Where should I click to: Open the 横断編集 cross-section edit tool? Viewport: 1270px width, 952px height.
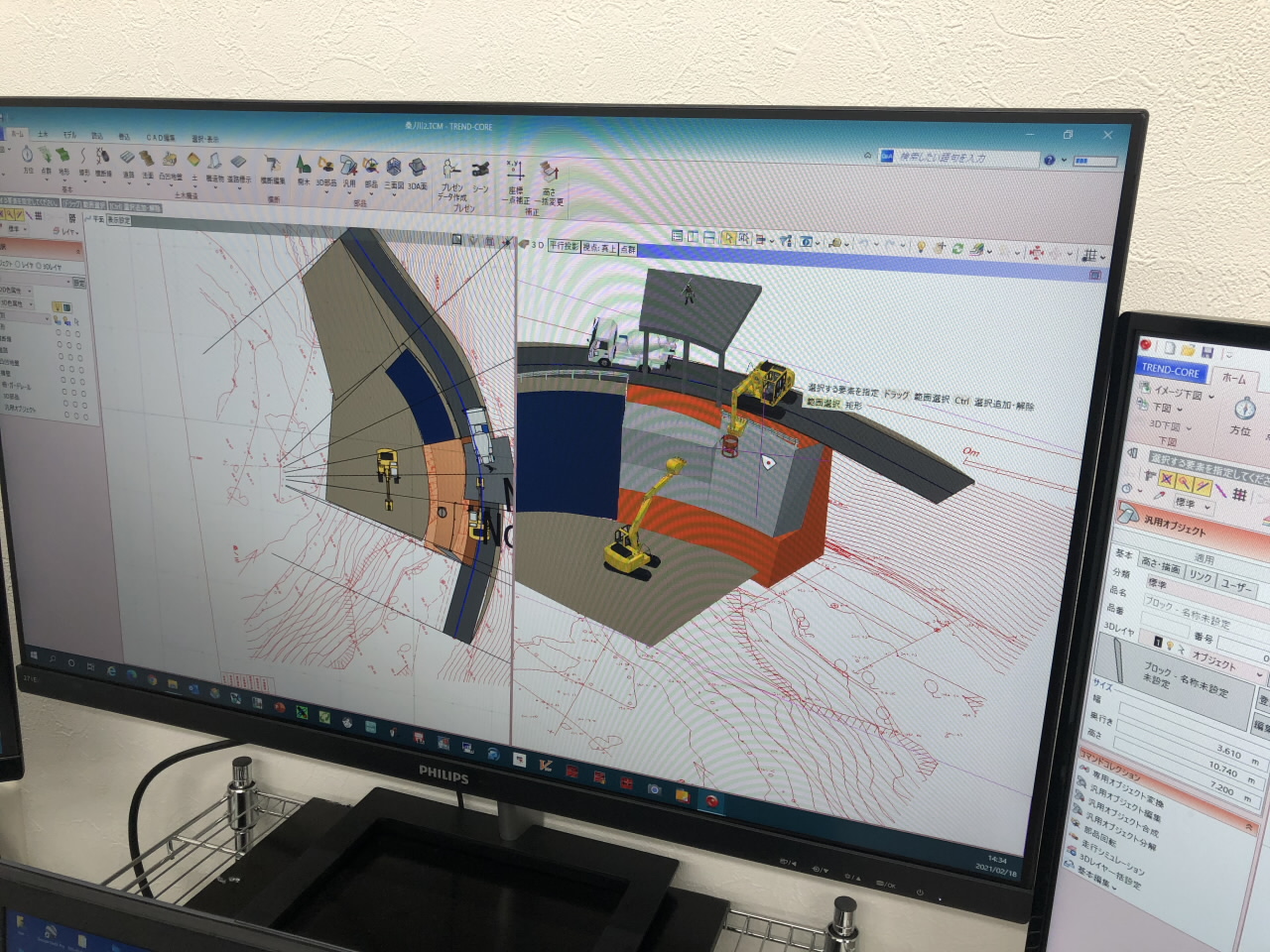pyautogui.click(x=272, y=167)
